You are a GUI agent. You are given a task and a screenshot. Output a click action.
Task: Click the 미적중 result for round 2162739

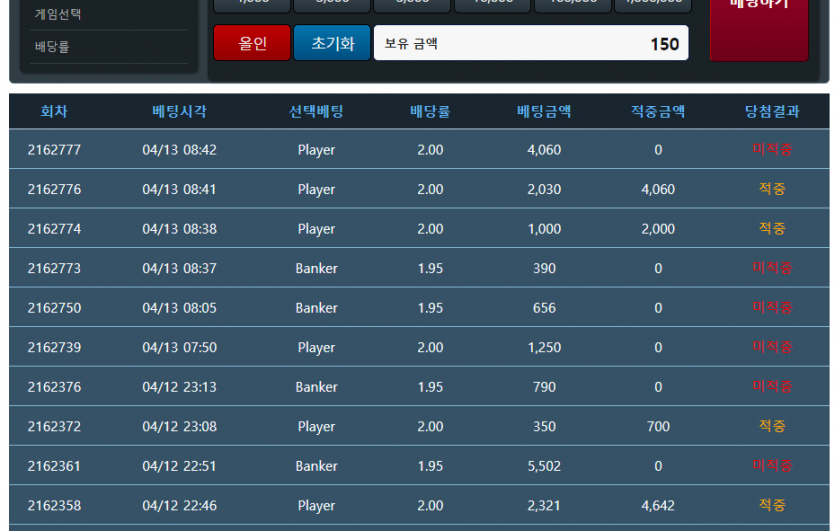click(x=772, y=347)
